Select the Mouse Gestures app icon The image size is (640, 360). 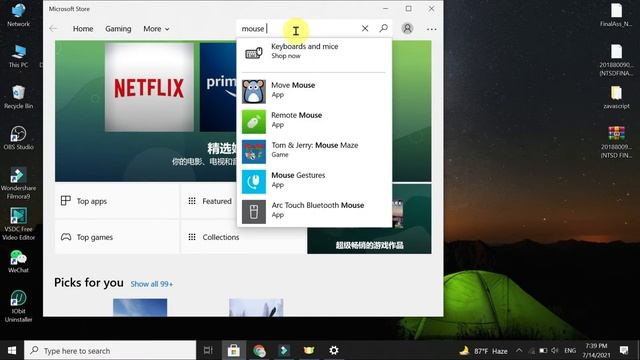pyautogui.click(x=253, y=182)
